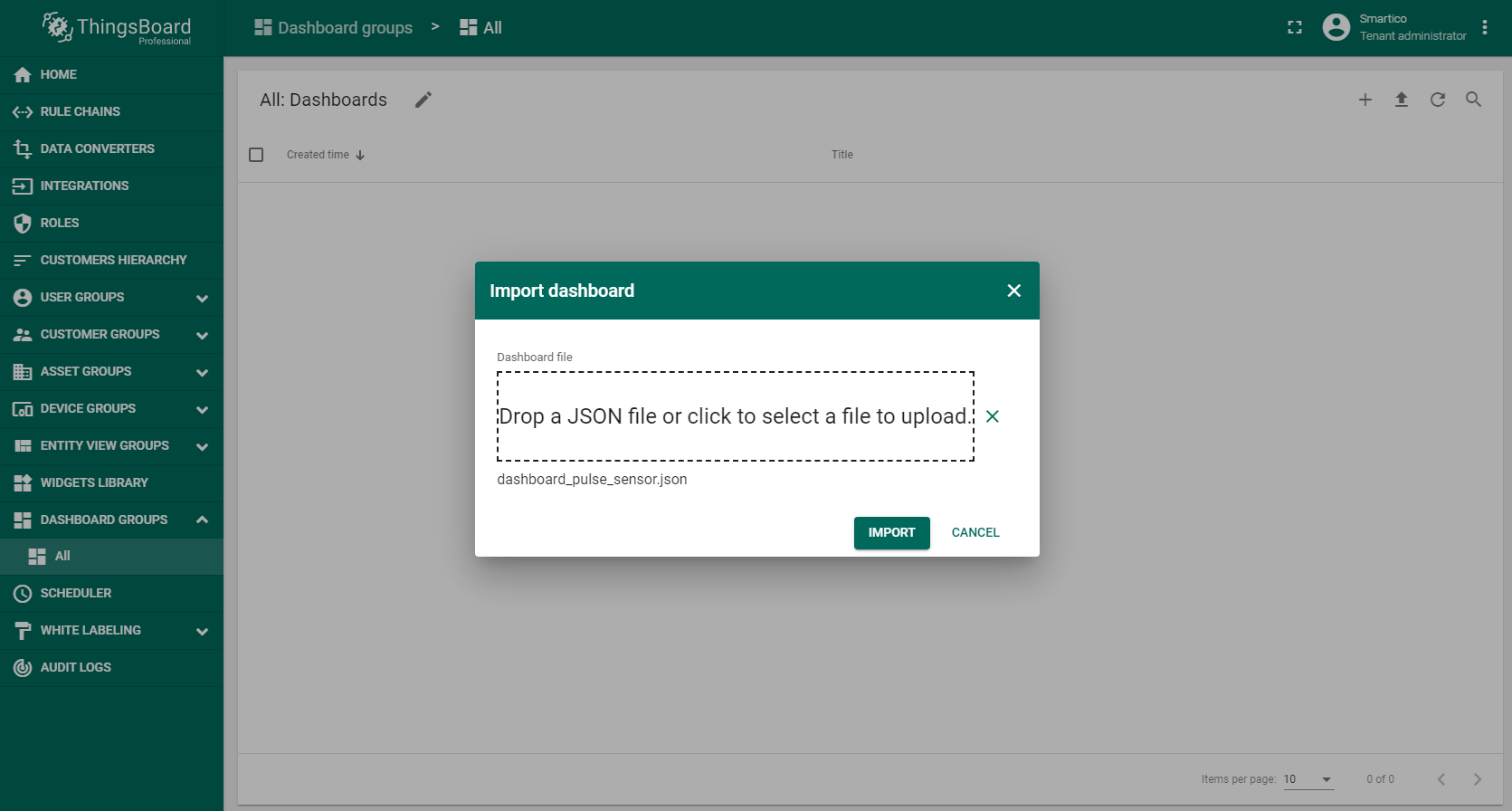Collapse the Dashboard Groups section
This screenshot has height=811, width=1512.
pyautogui.click(x=202, y=520)
